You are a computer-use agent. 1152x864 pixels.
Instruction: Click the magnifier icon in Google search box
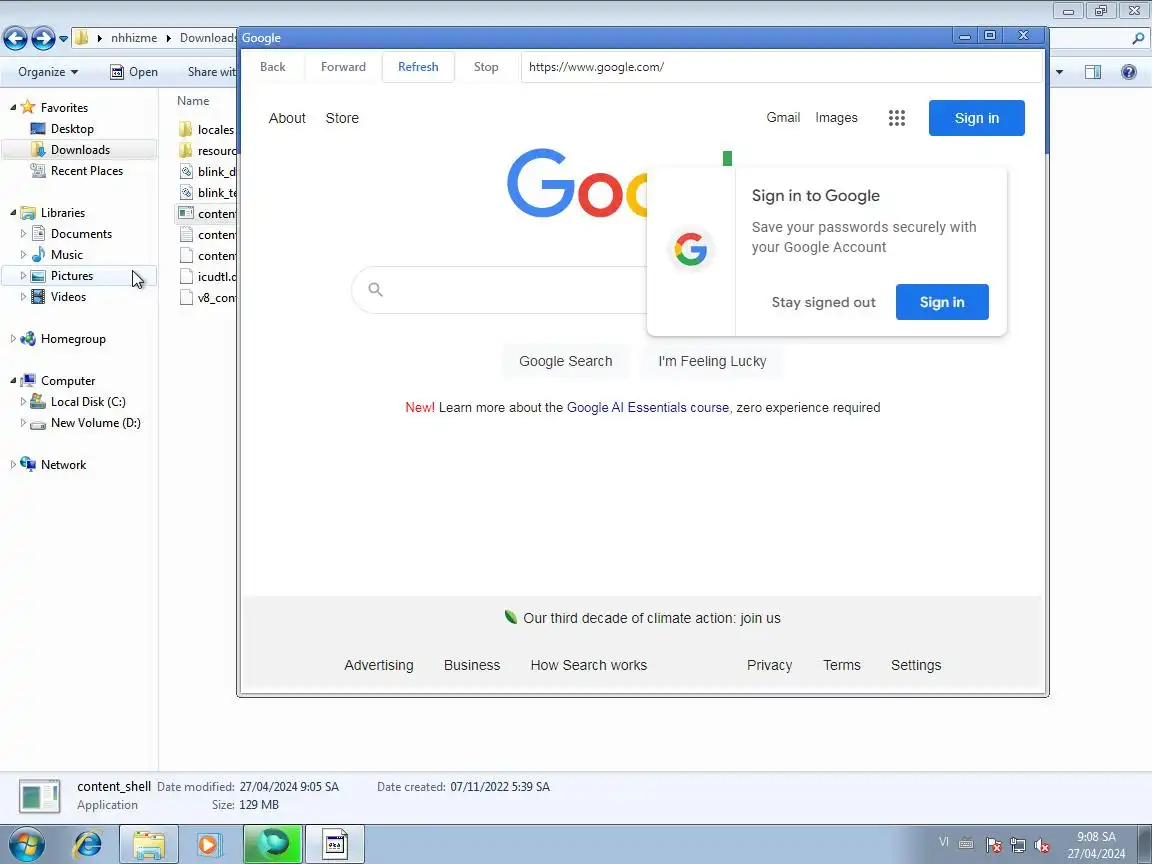tap(375, 289)
